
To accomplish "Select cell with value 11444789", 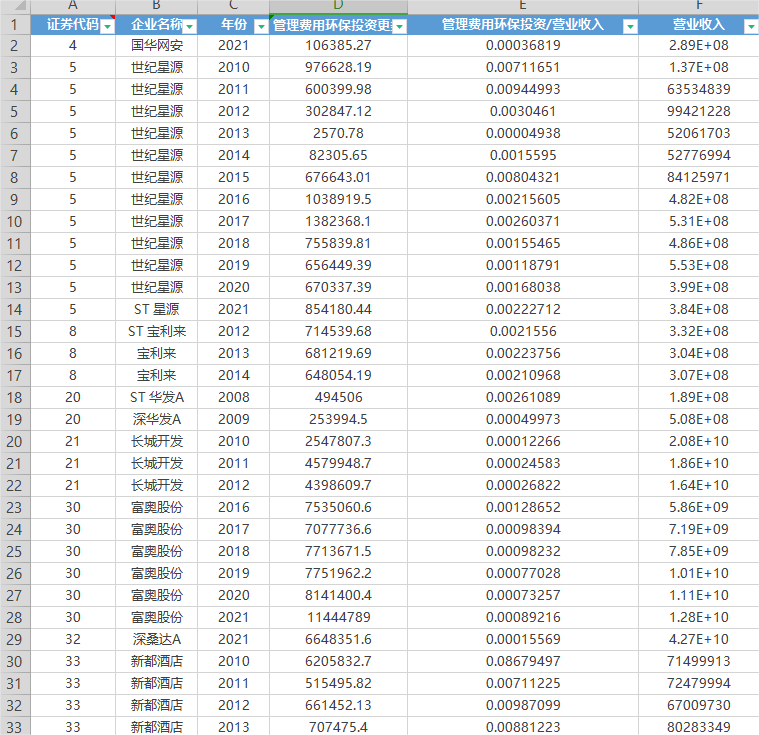I will 338,617.
